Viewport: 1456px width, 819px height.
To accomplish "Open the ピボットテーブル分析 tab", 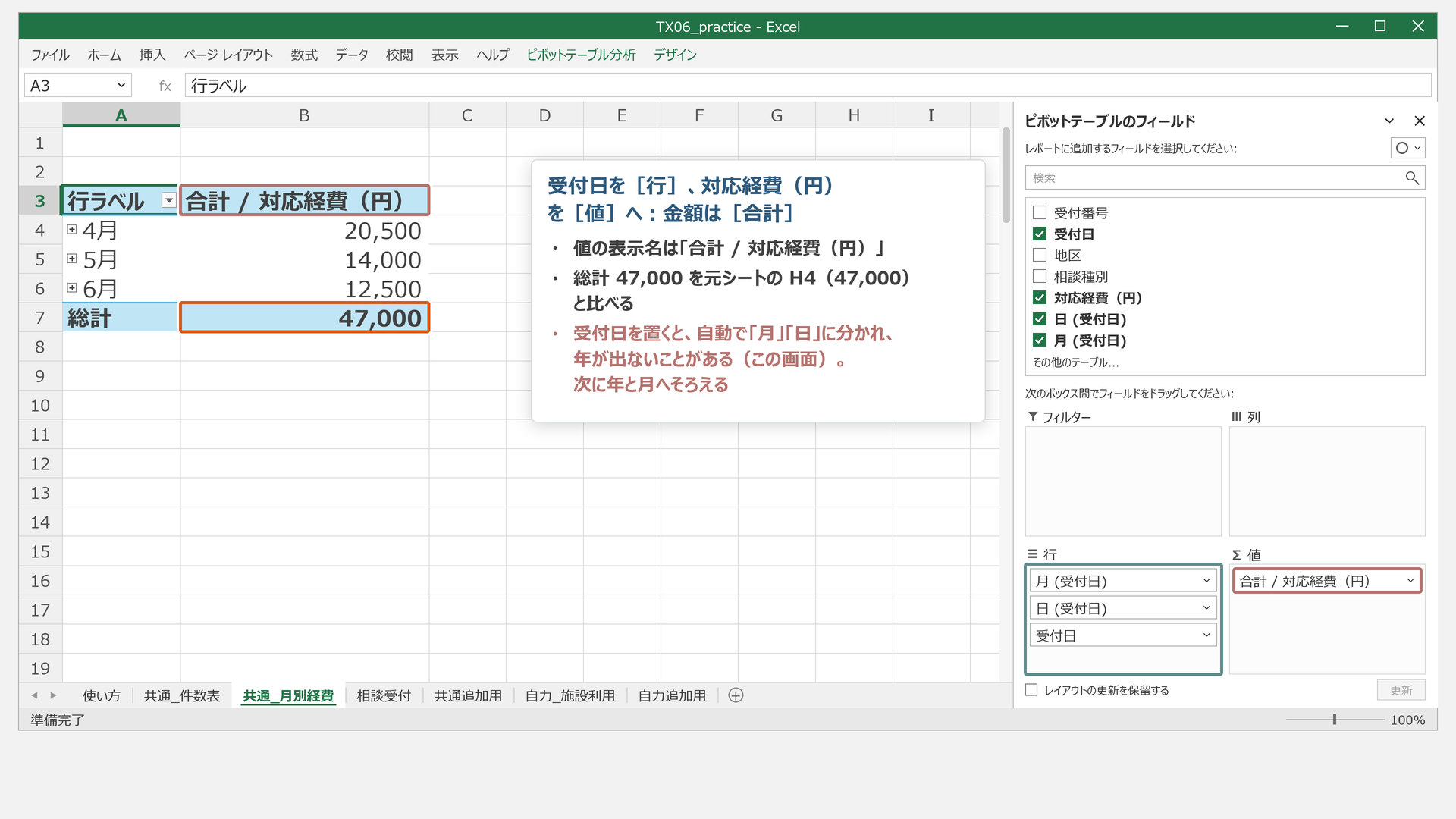I will pos(581,55).
